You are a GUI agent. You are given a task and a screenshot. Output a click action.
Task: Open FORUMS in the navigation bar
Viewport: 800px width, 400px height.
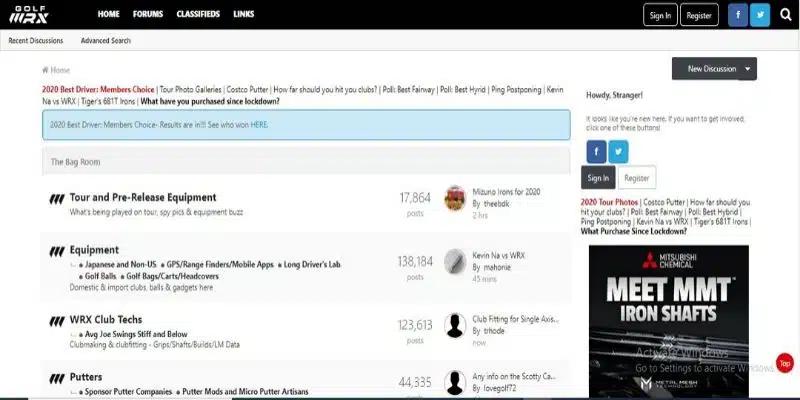(148, 14)
